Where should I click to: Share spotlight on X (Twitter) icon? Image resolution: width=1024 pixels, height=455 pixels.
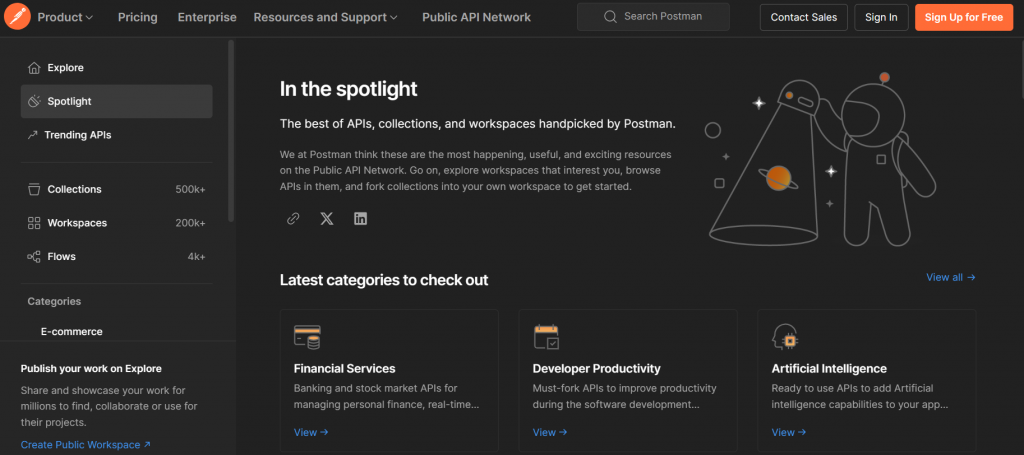pos(326,218)
